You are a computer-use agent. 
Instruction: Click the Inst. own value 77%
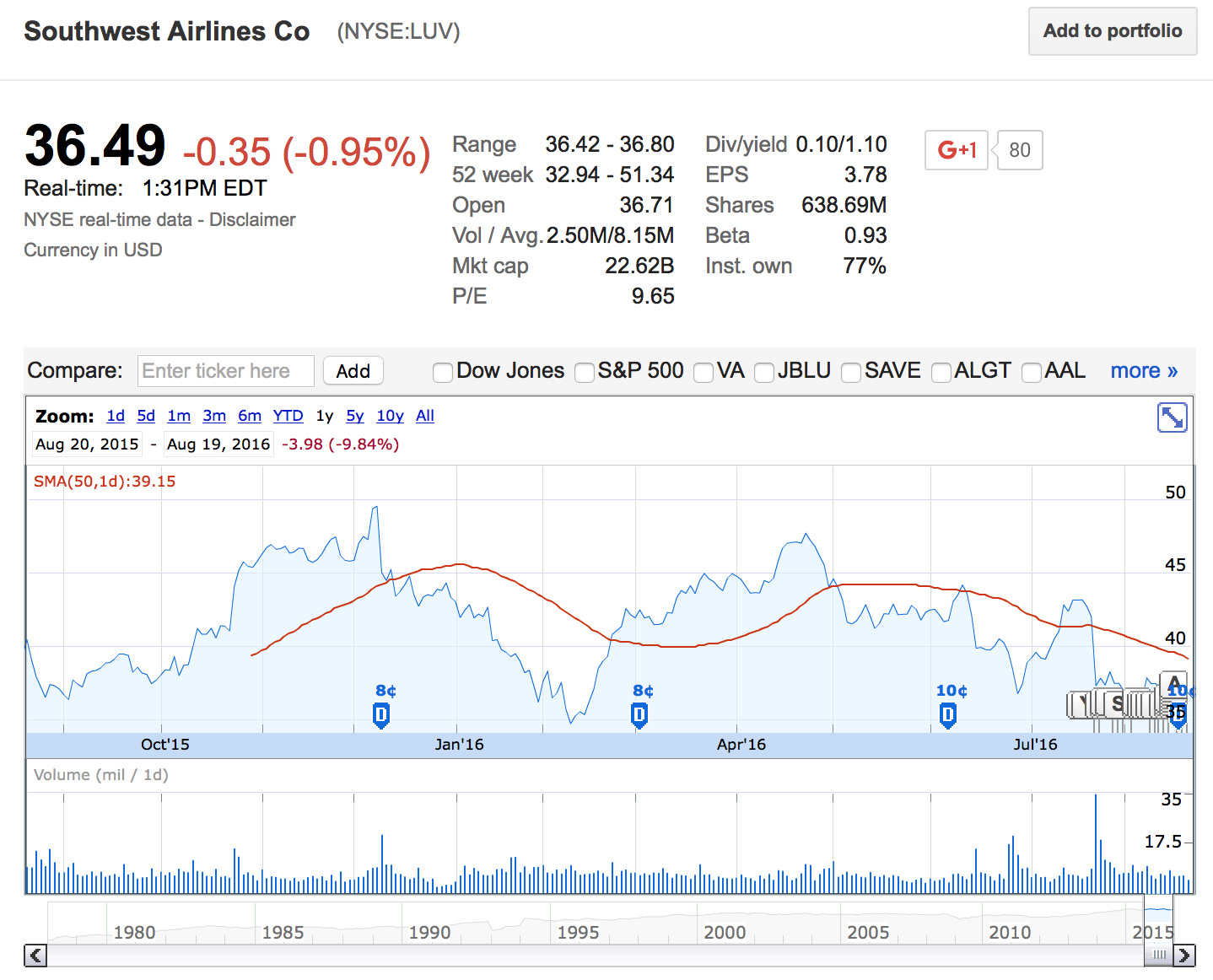[865, 266]
